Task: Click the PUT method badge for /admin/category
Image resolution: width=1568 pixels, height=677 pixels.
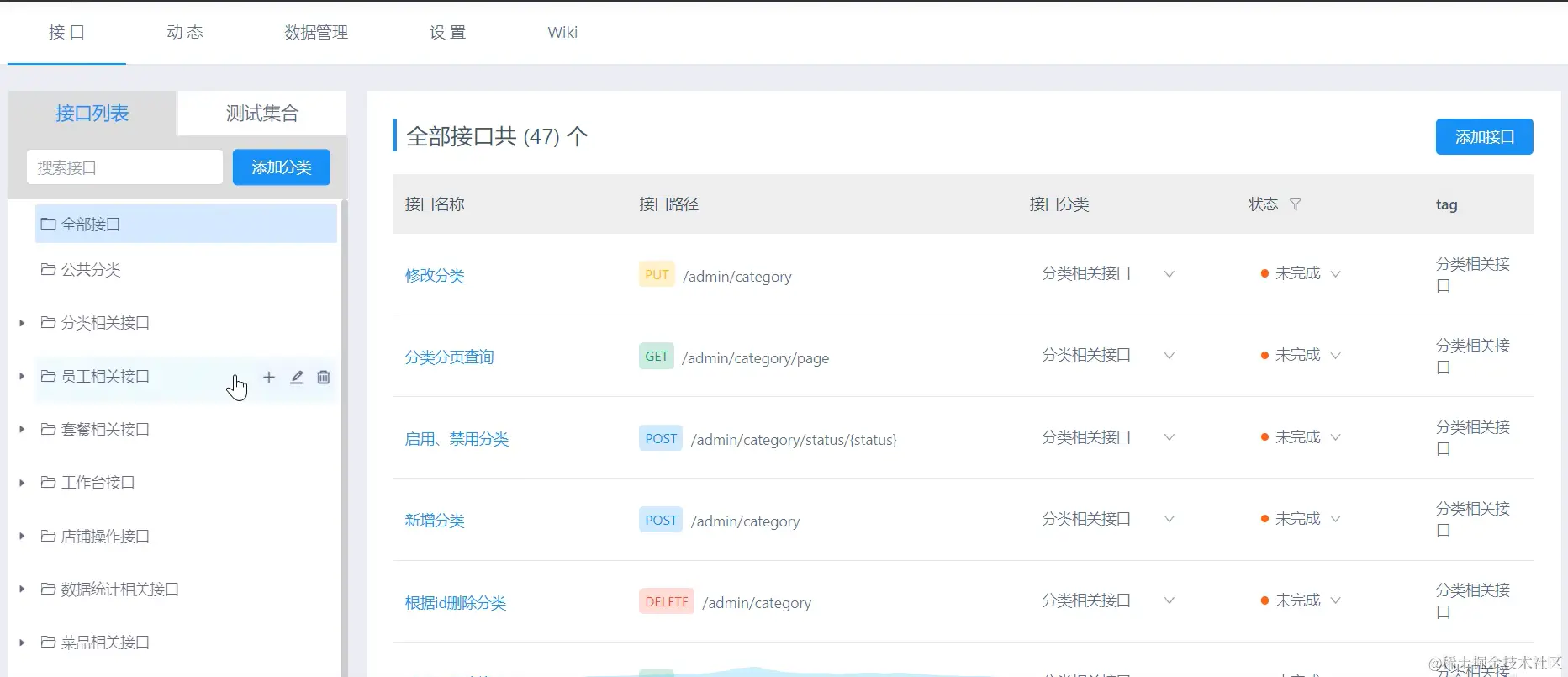Action: pos(657,275)
